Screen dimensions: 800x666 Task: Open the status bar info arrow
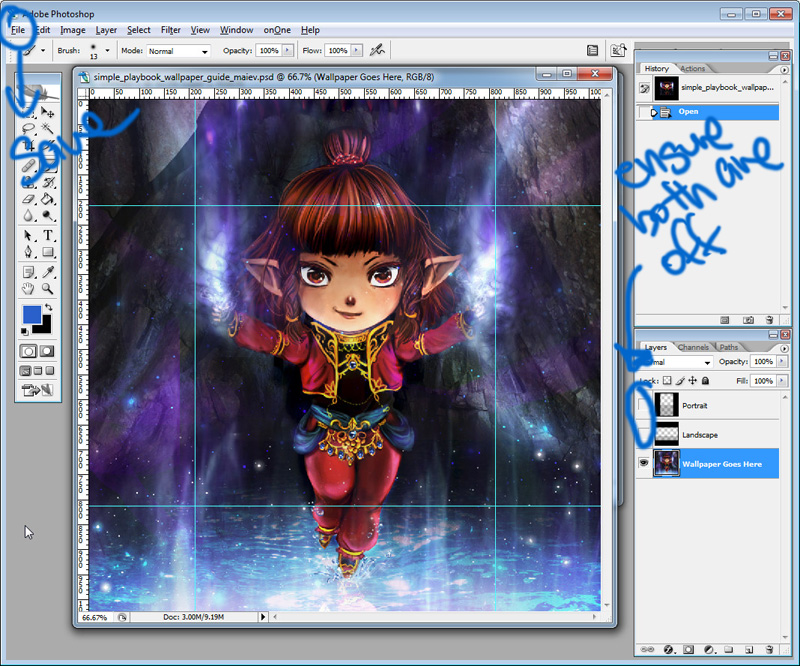tap(263, 617)
